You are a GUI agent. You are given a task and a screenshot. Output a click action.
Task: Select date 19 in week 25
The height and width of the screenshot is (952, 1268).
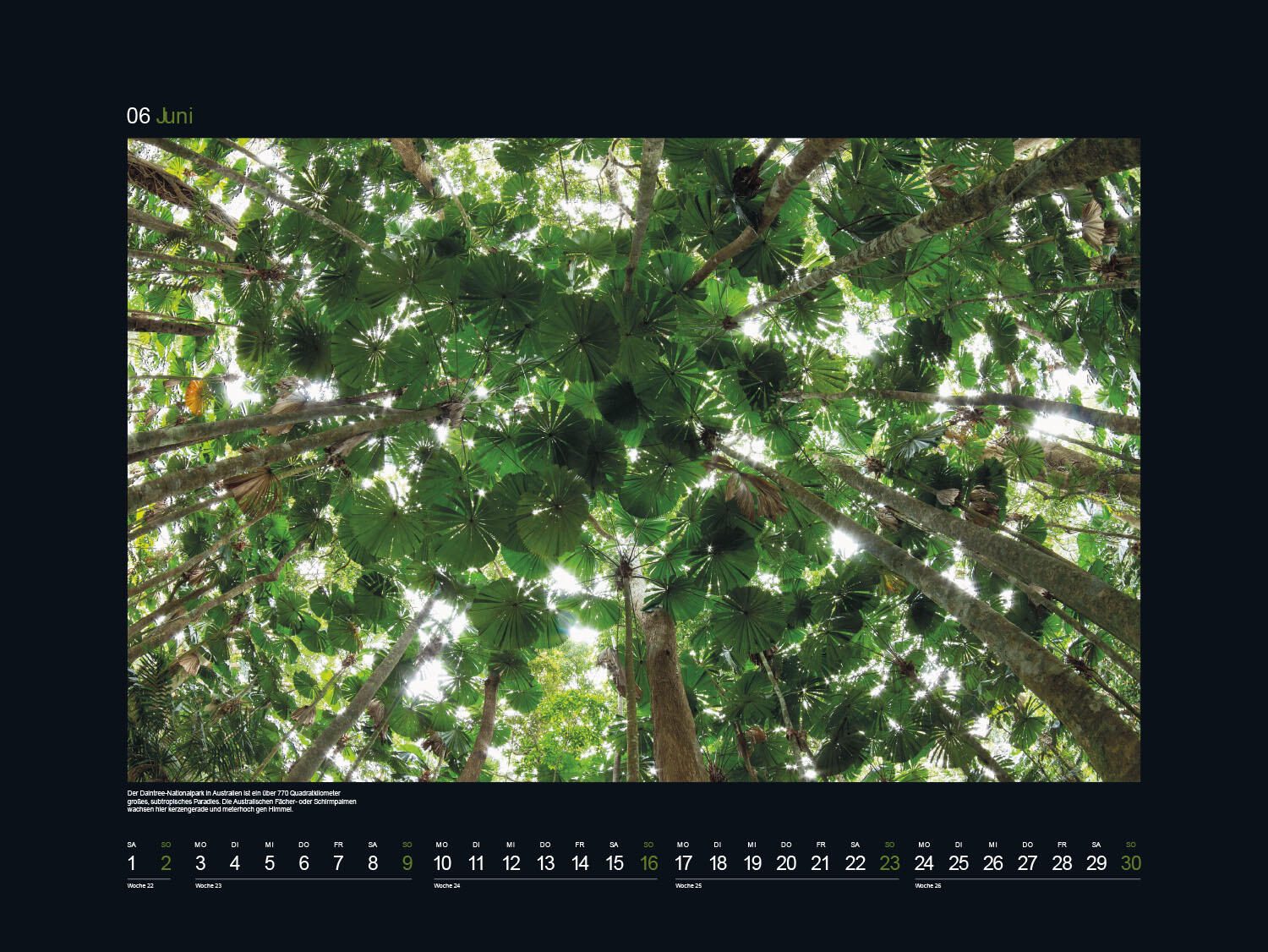[752, 863]
